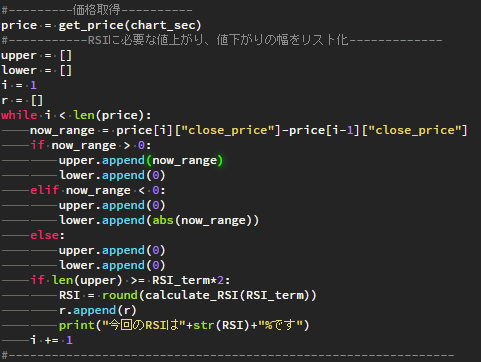Click the comment line containing 価格取得

97,10
